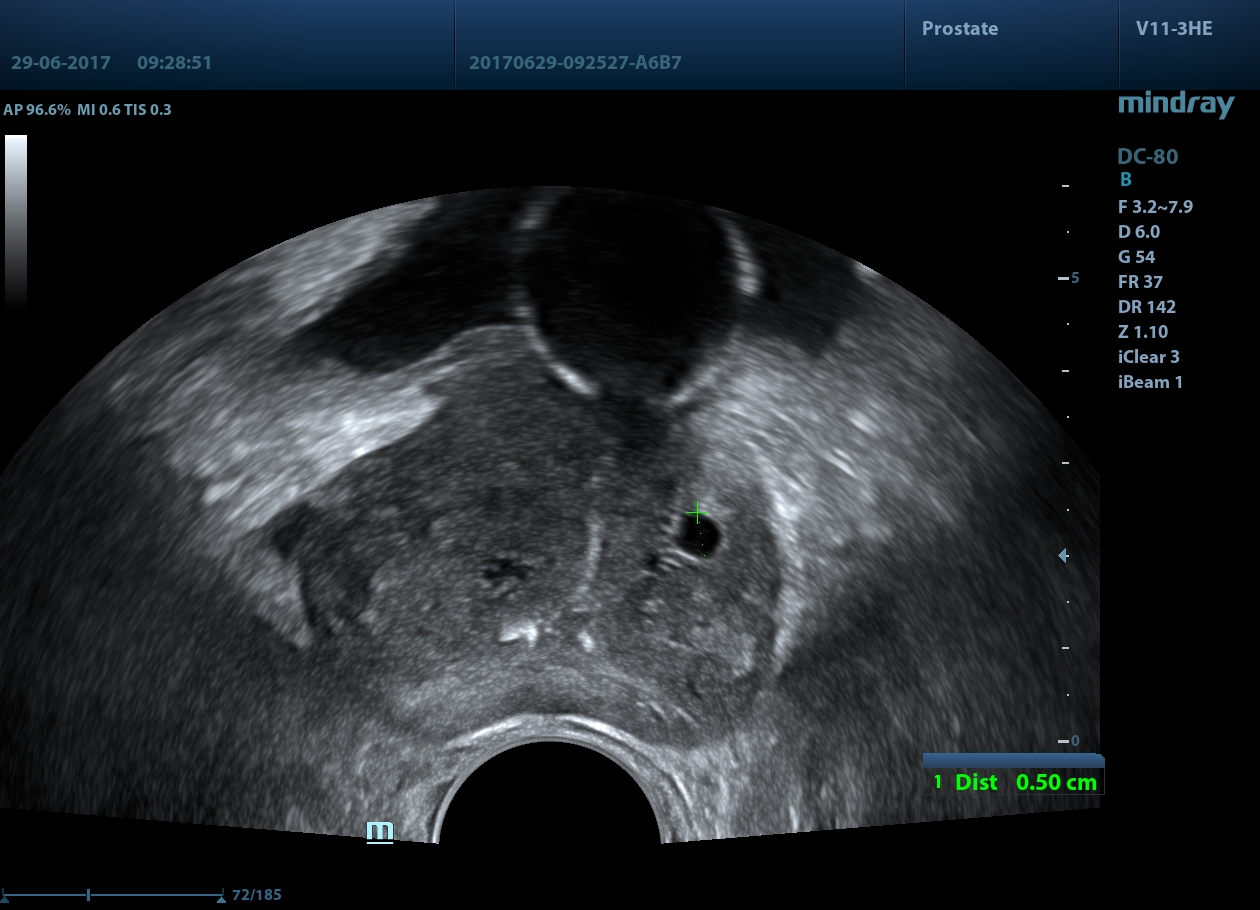Click the depth D 6.0 parameter
The image size is (1260, 910).
[x=1139, y=232]
